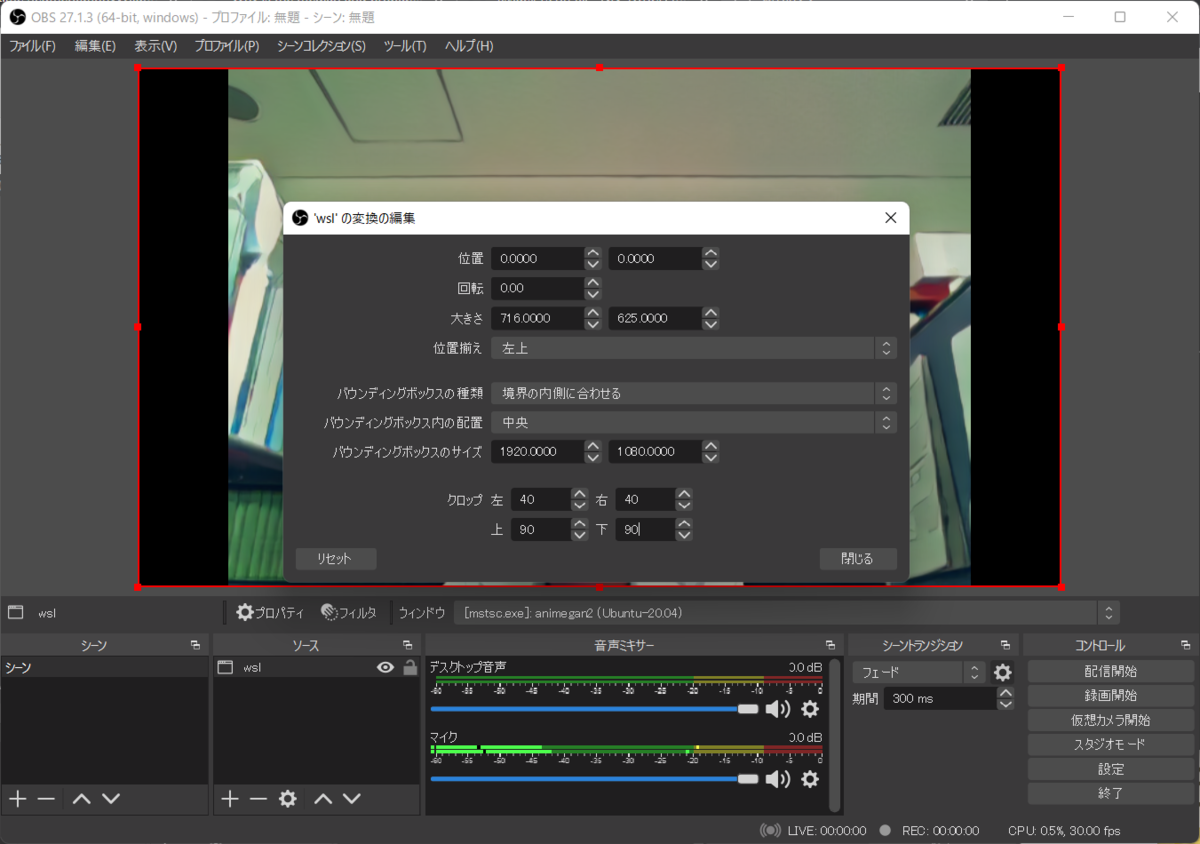Click the Reset (リセット) button
This screenshot has width=1200, height=844.
point(336,559)
